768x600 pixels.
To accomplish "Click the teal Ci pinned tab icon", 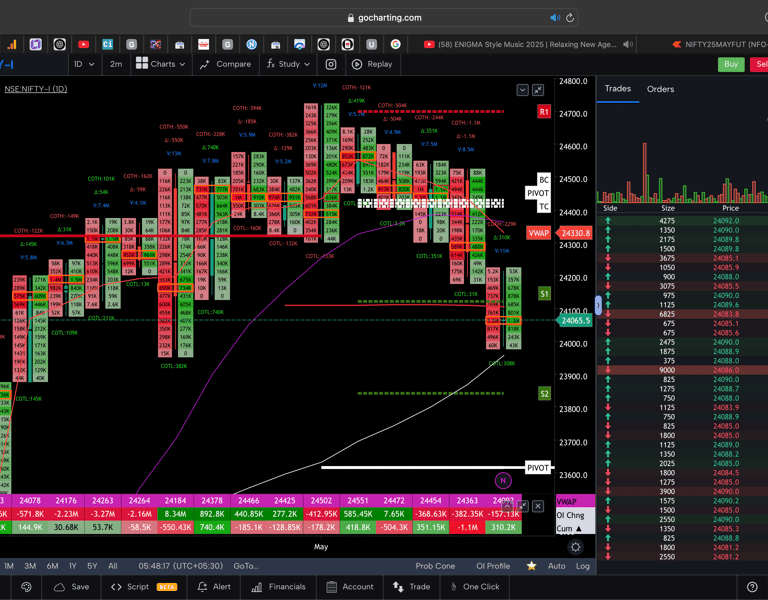I will click(x=107, y=45).
